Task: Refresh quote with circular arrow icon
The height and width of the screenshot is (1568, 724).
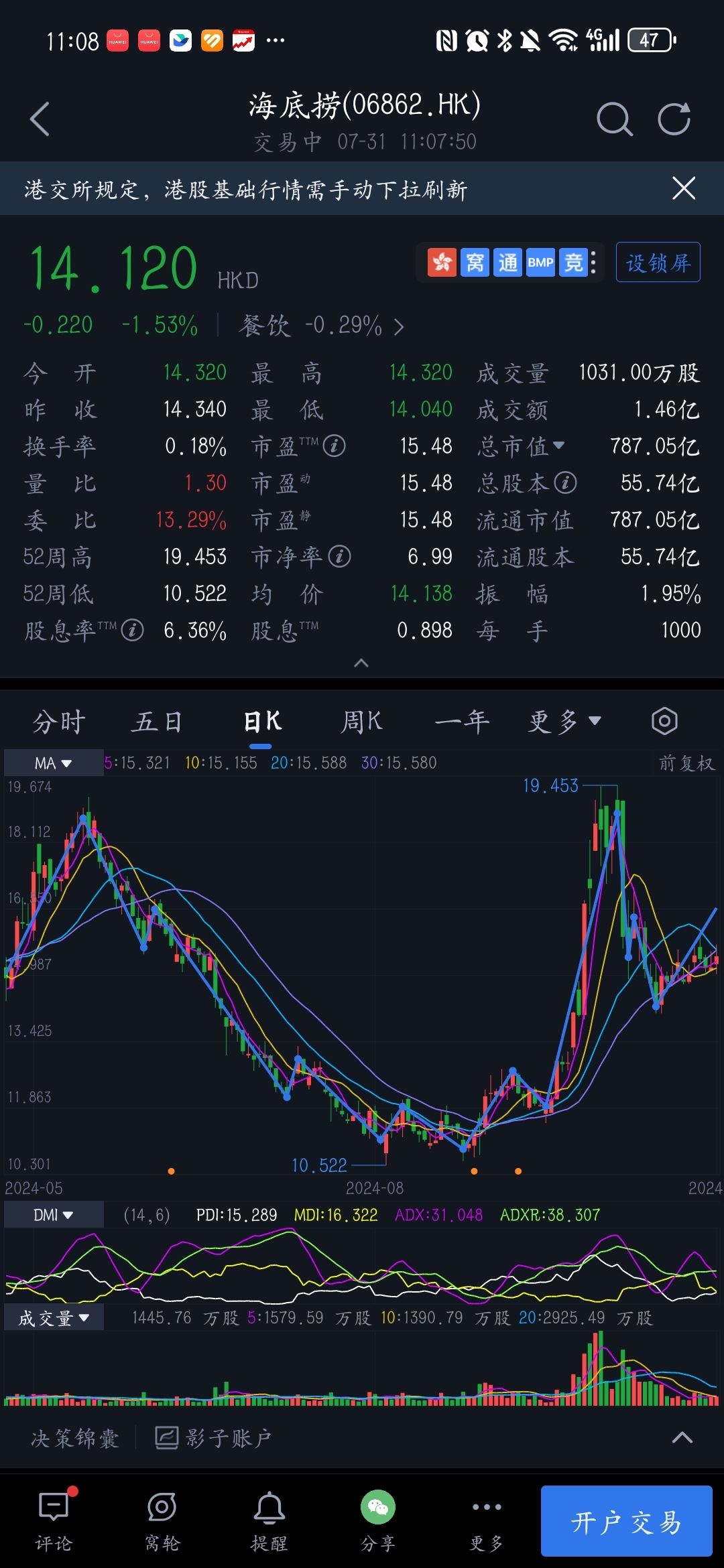Action: pyautogui.click(x=674, y=119)
